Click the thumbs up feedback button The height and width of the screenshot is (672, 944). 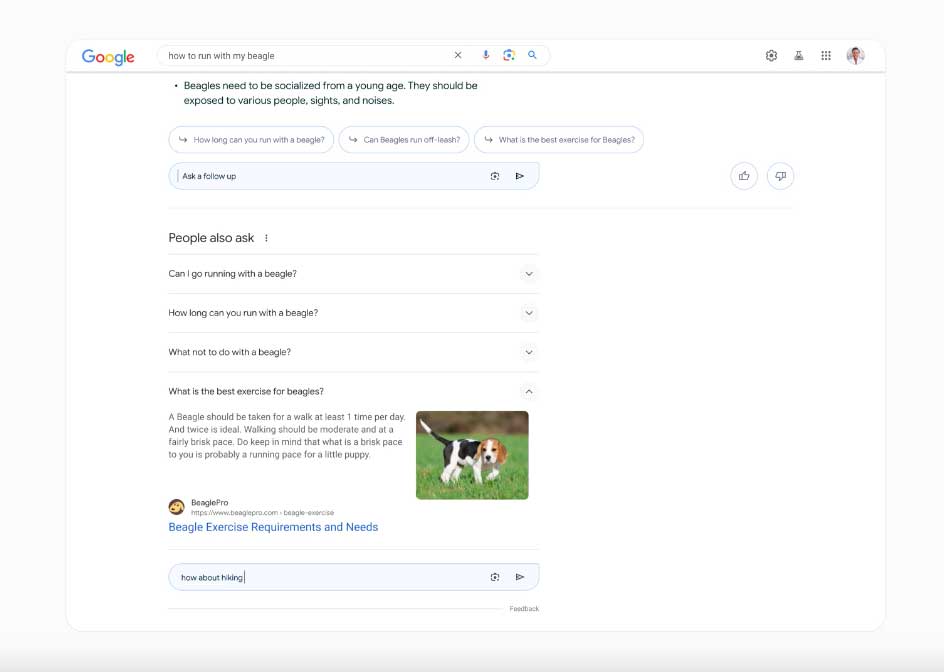click(744, 176)
